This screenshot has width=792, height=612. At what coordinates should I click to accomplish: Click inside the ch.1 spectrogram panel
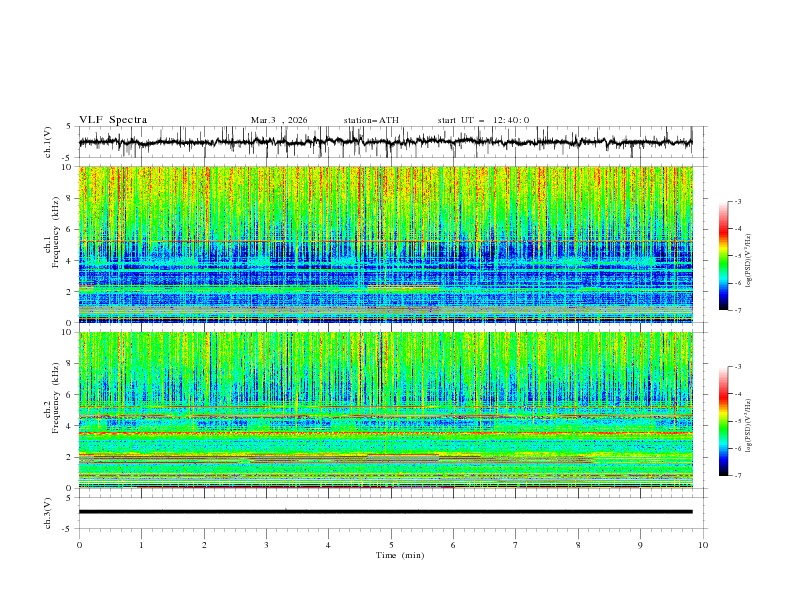[x=385, y=244]
